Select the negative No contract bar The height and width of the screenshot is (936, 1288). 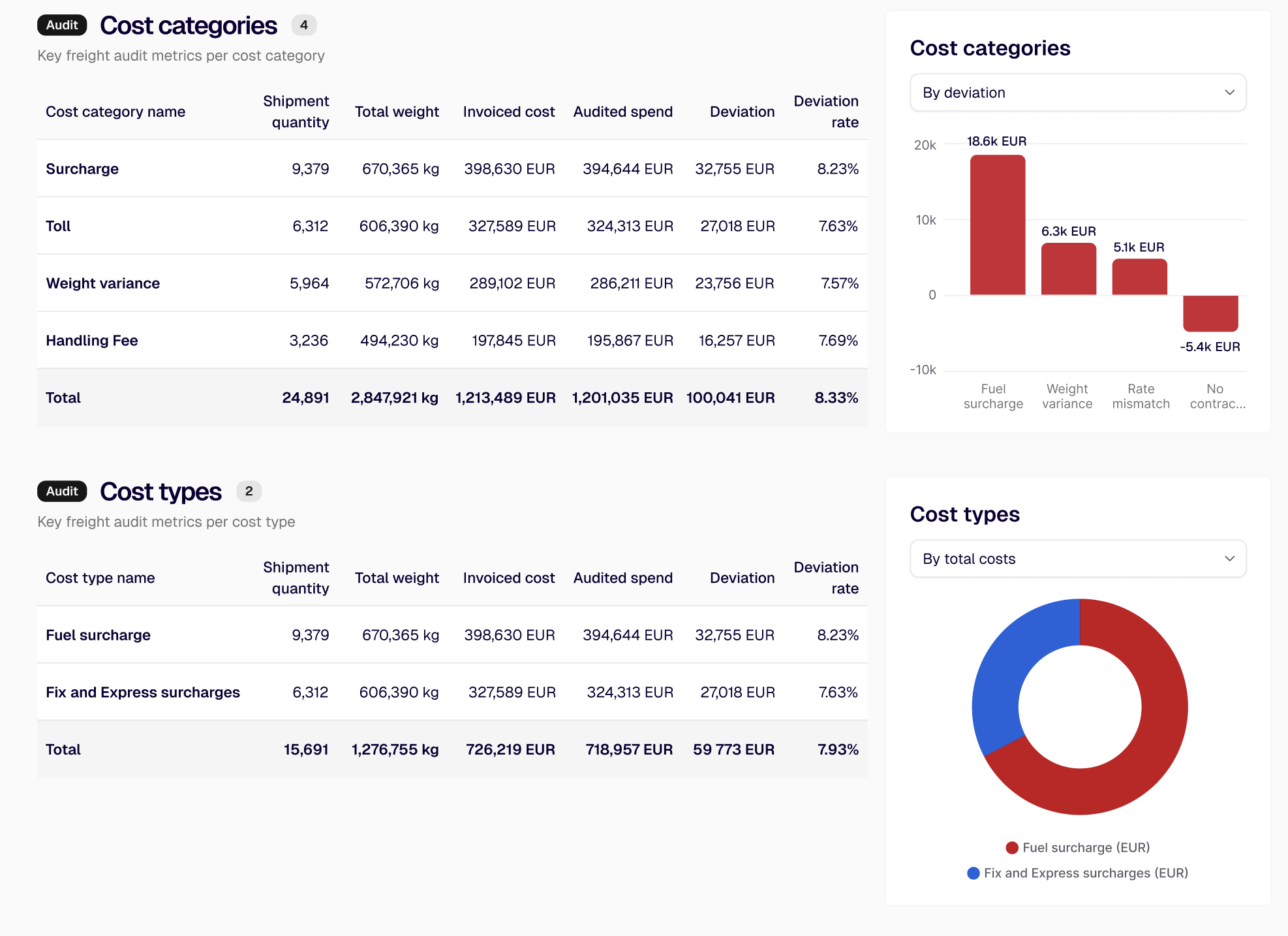(x=1211, y=313)
